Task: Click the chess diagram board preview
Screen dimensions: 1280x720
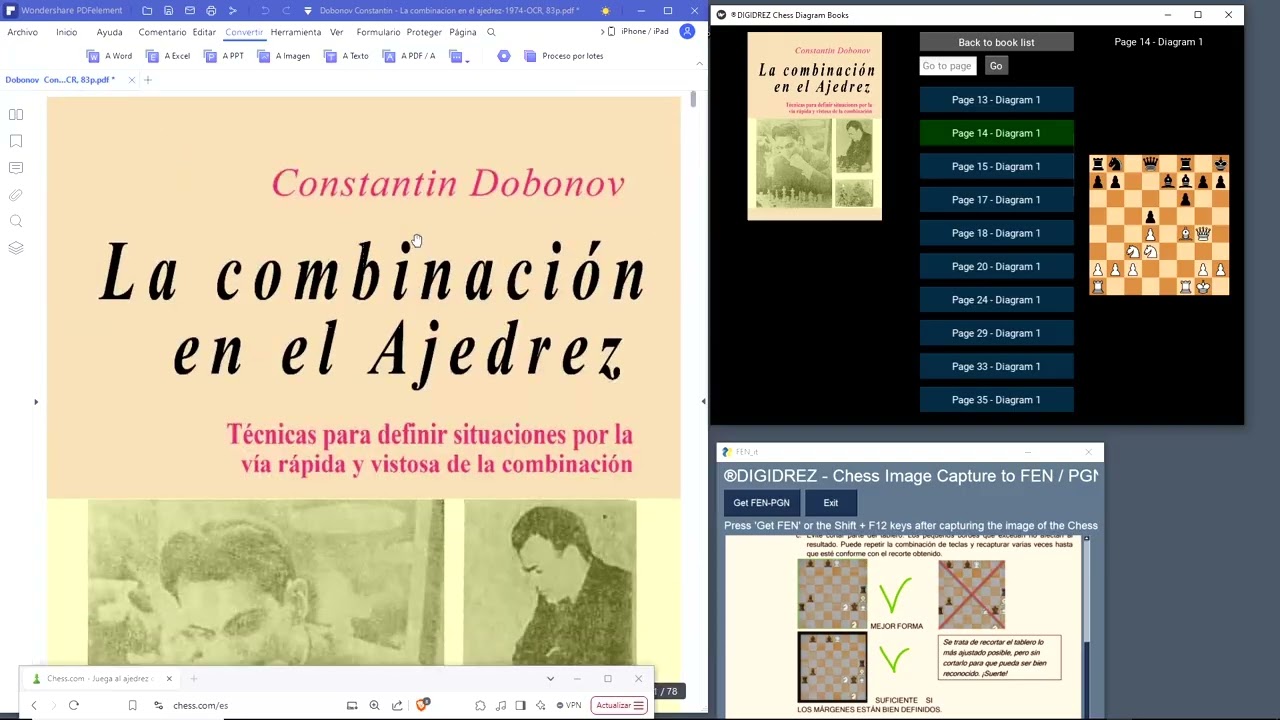Action: click(1159, 225)
